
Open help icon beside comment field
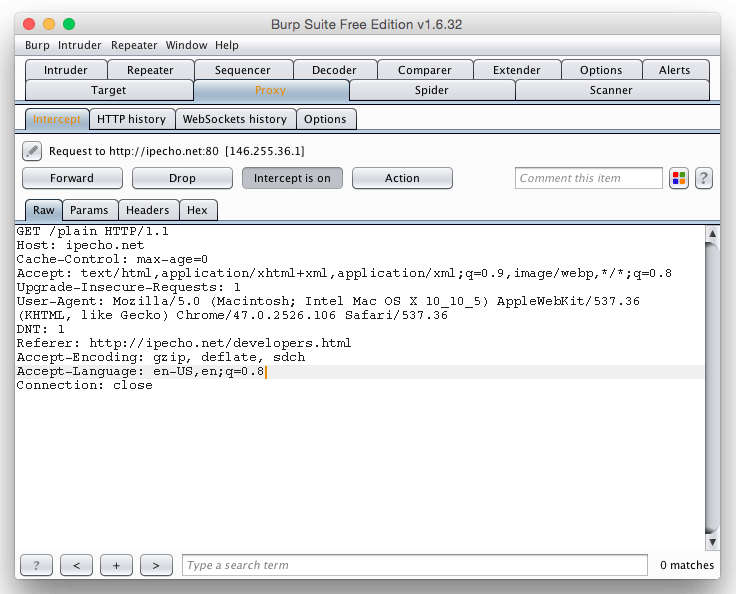[703, 178]
